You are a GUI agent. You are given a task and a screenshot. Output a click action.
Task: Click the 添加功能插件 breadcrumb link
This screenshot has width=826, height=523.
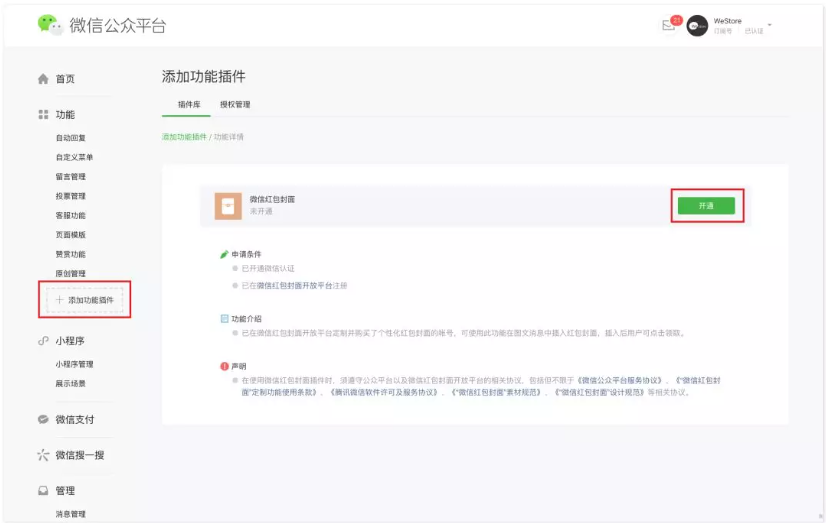click(x=184, y=137)
